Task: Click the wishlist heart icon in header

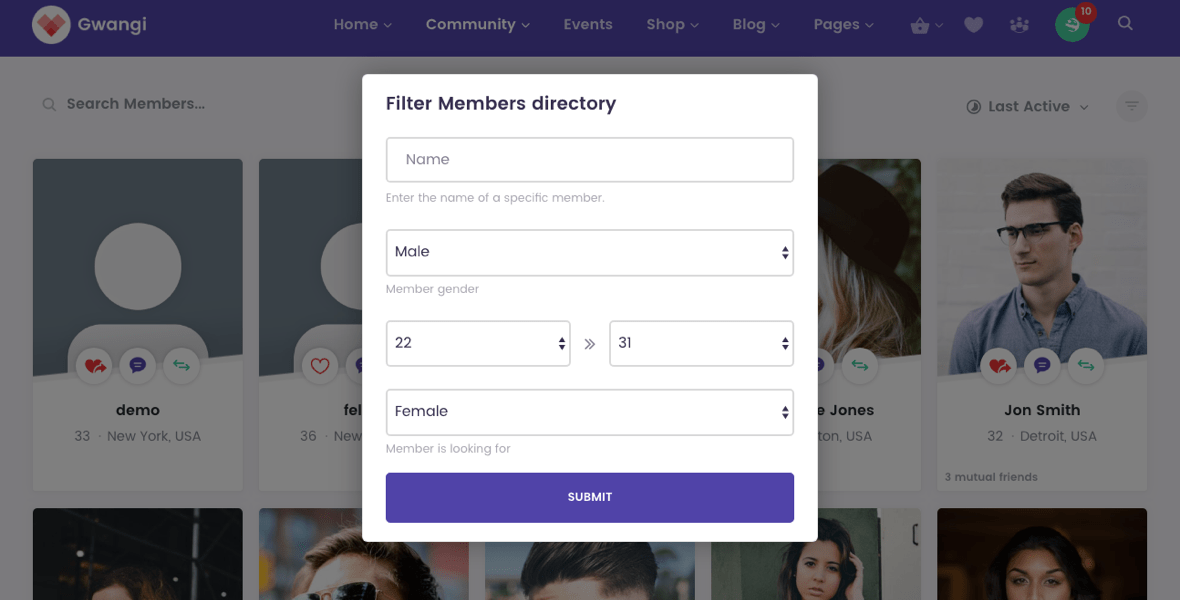Action: pyautogui.click(x=974, y=25)
